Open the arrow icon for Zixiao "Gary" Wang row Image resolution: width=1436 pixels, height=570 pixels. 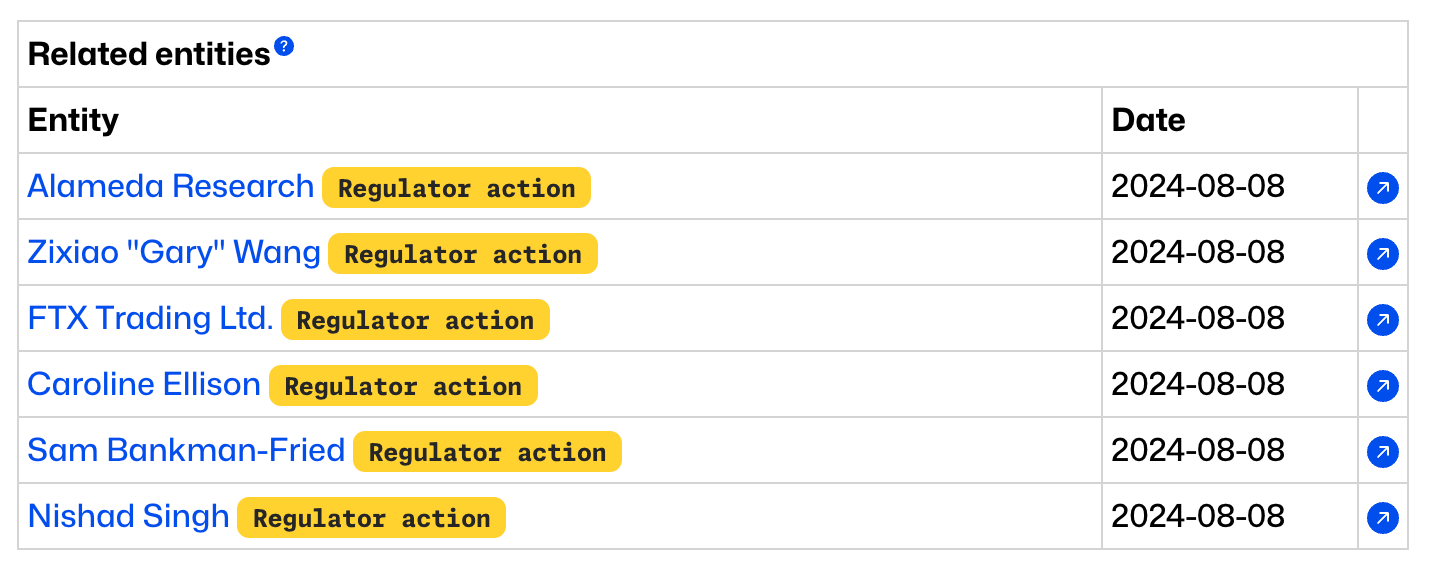click(x=1382, y=254)
